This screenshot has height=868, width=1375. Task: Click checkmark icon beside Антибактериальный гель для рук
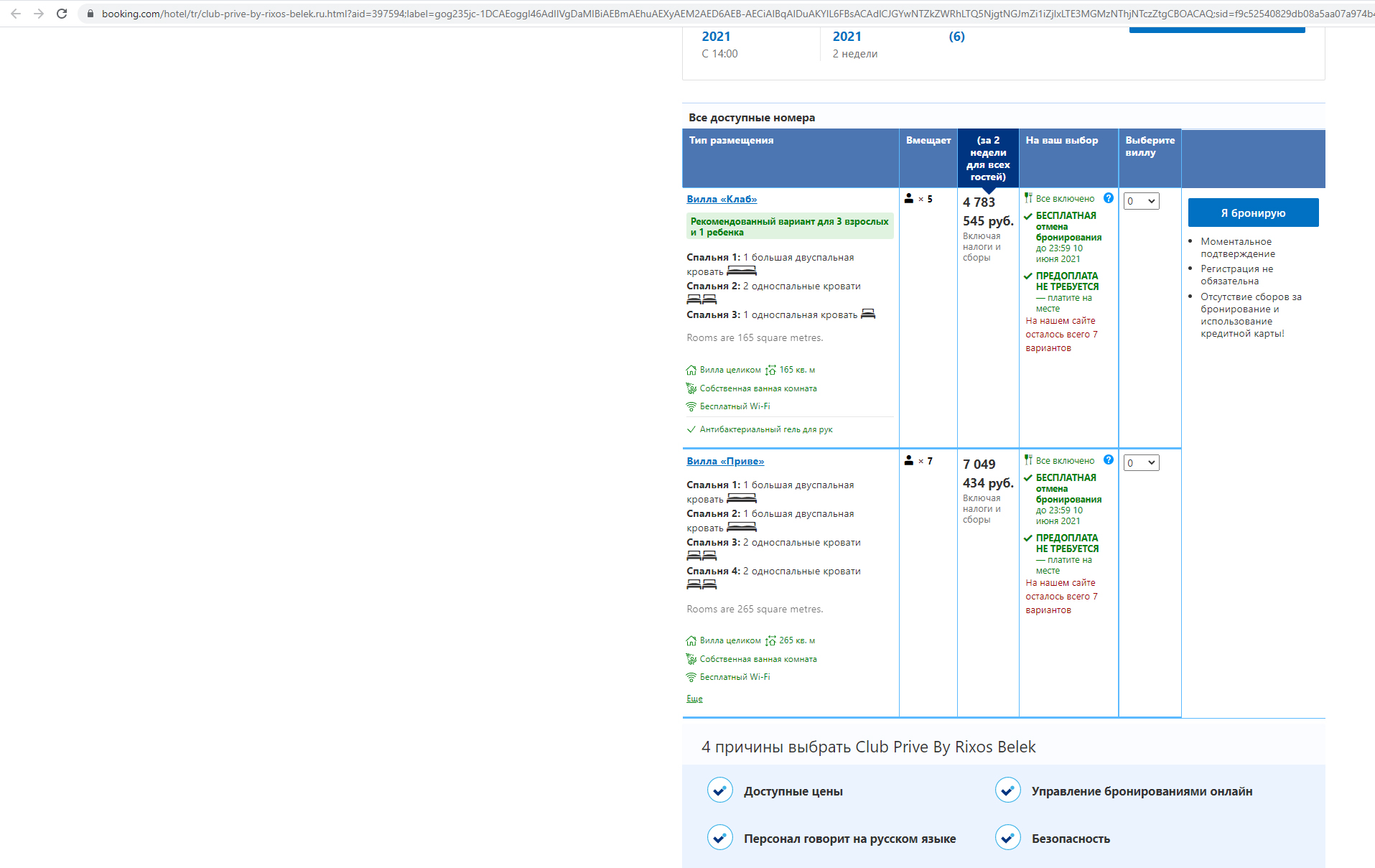691,429
